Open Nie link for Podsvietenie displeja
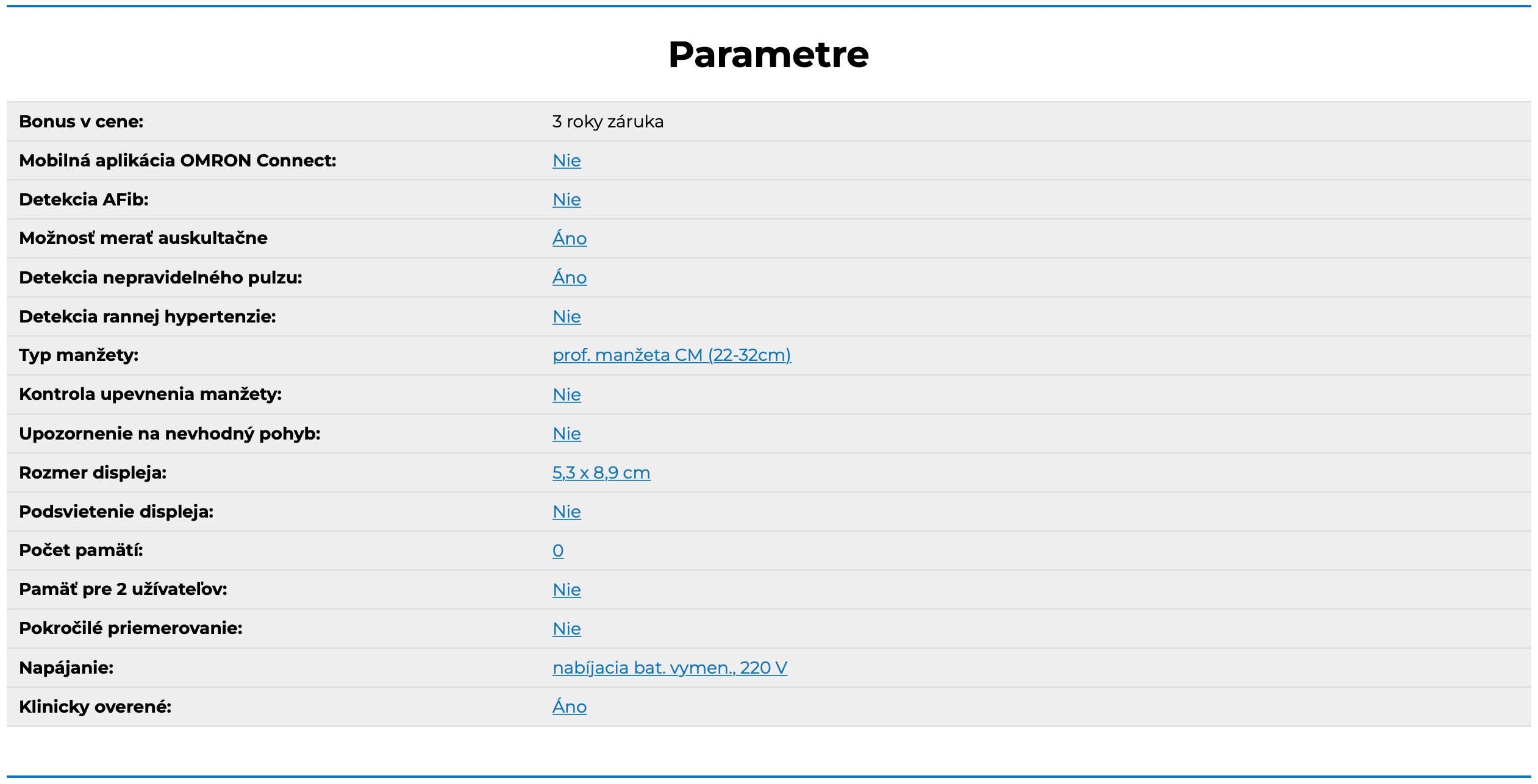This screenshot has height=784, width=1538. (567, 511)
